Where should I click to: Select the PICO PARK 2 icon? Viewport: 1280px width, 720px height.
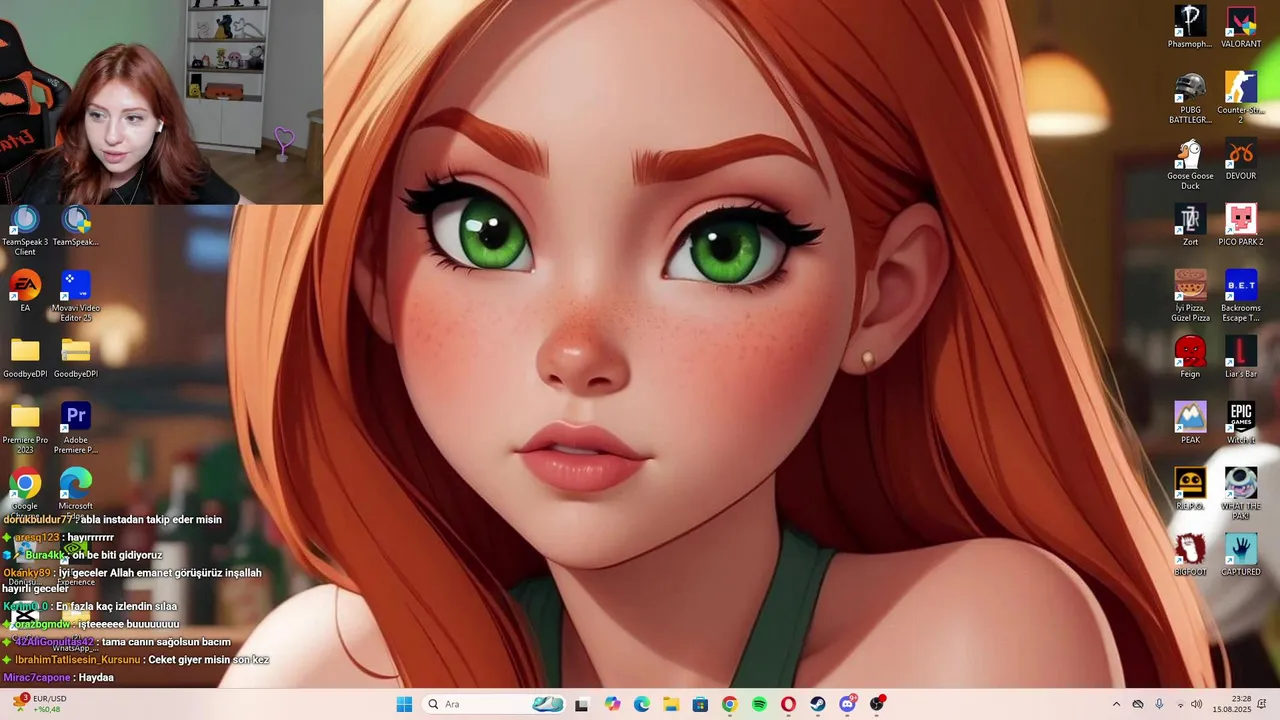click(x=1241, y=225)
